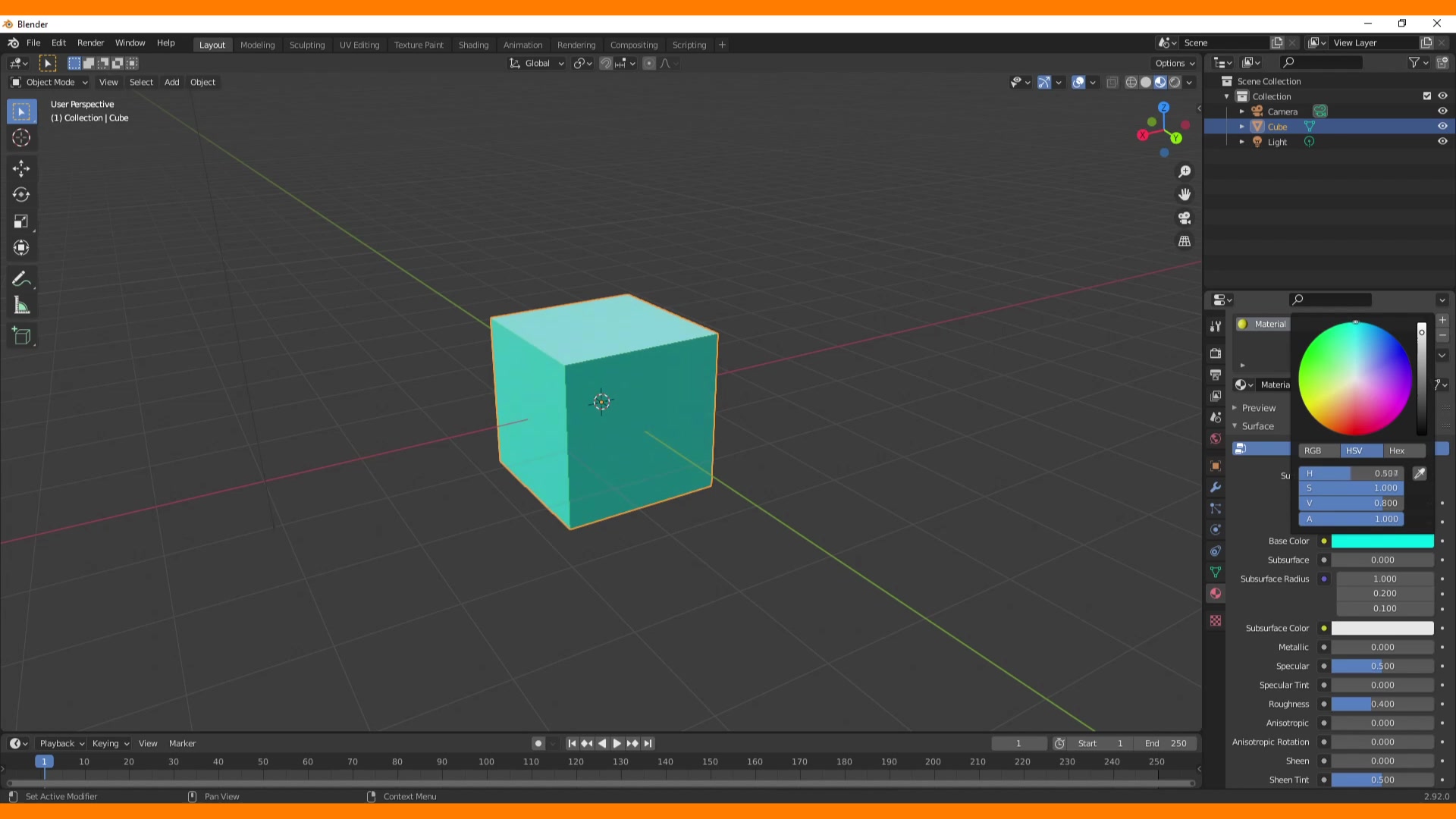Expand the Surface section in properties
The height and width of the screenshot is (819, 1456).
[1257, 425]
